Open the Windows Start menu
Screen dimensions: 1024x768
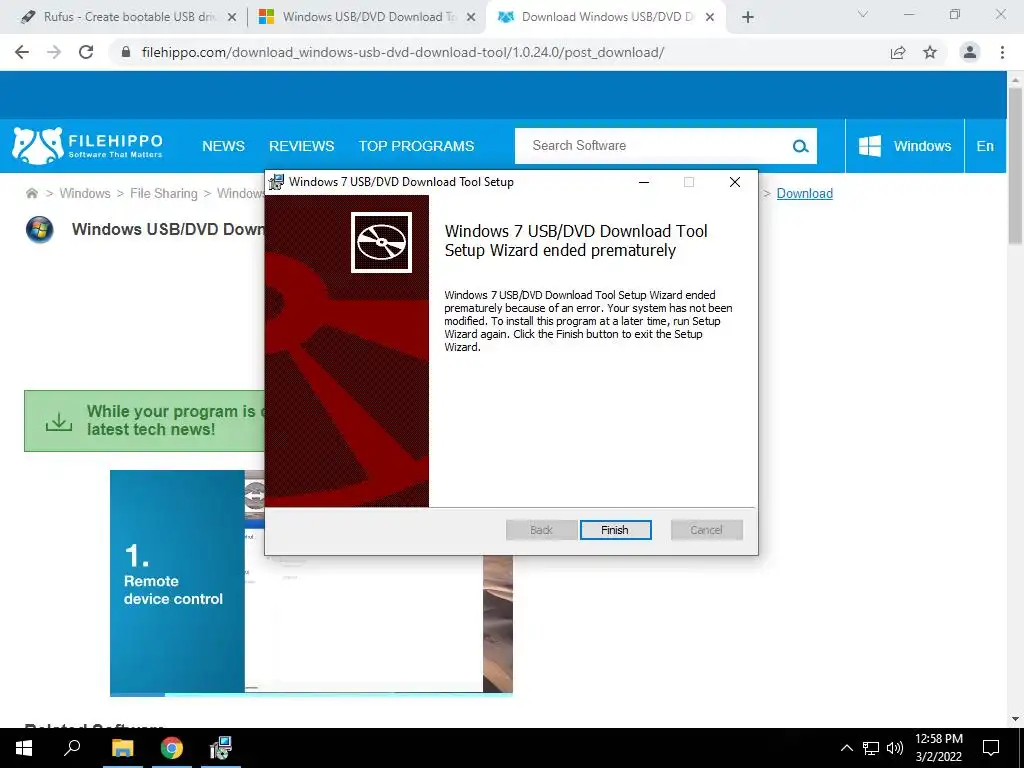pos(24,748)
